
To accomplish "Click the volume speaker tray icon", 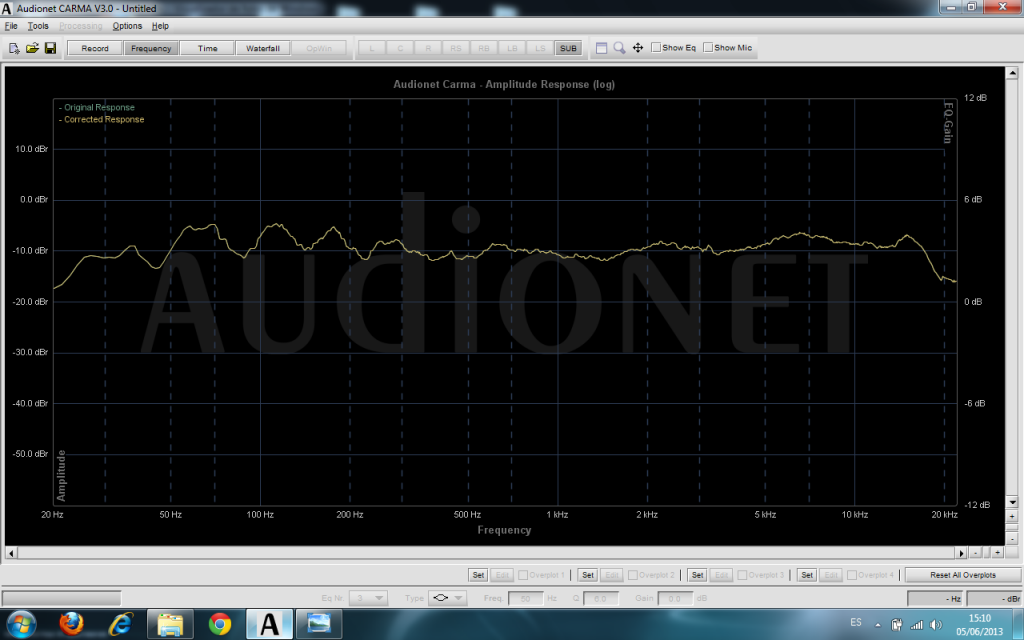I will [936, 624].
